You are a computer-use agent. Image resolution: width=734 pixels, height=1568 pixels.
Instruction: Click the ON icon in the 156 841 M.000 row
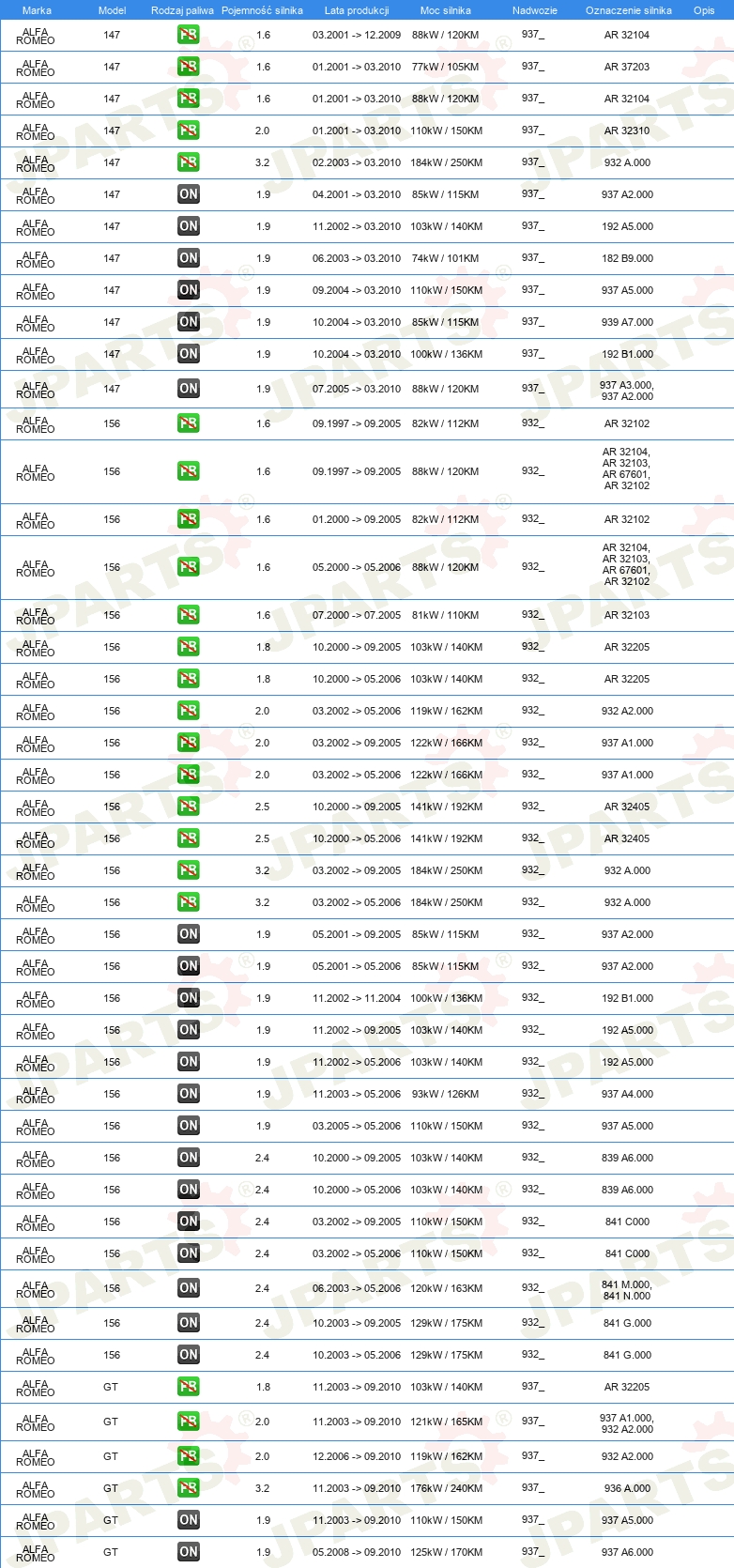pos(189,1288)
